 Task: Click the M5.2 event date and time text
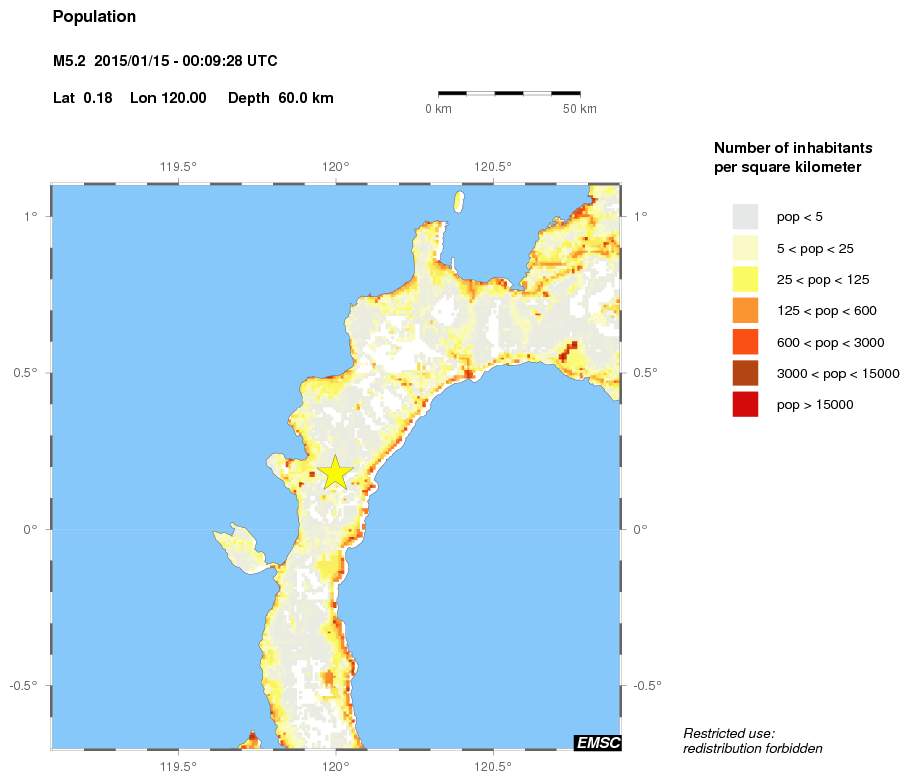165,62
